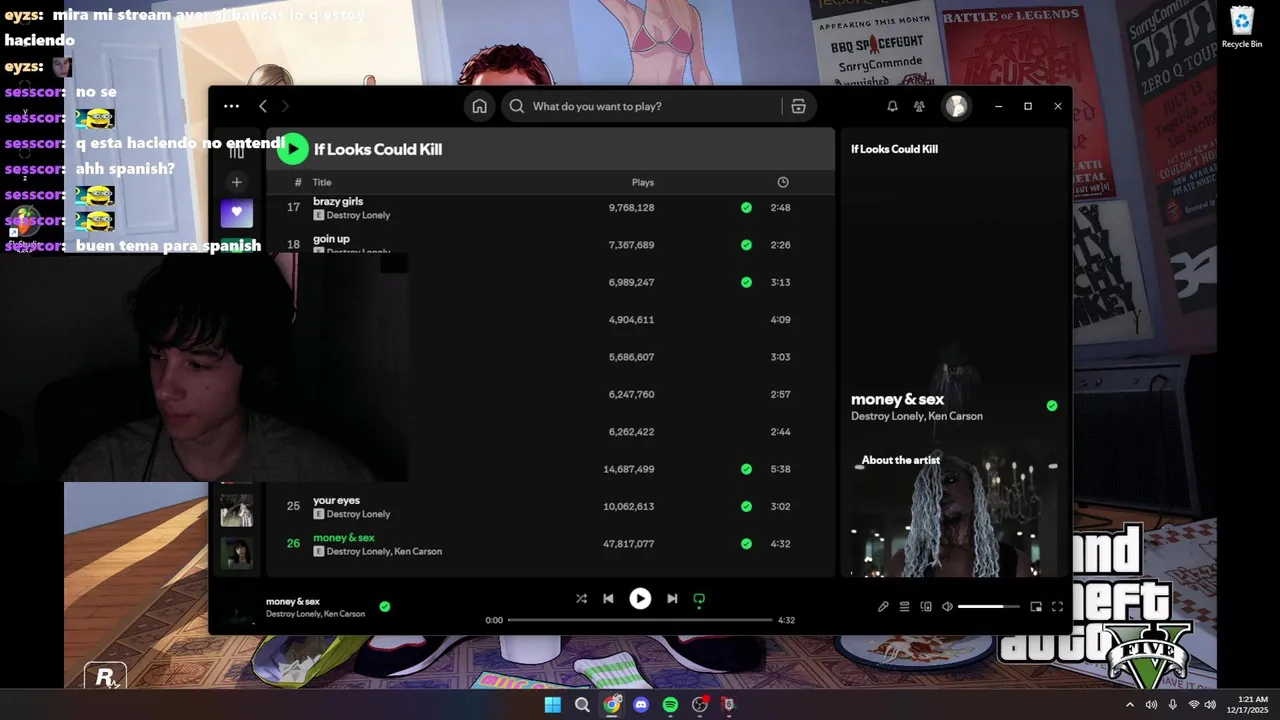Mute Spotify with speaker icon
This screenshot has height=720, width=1280.
(947, 607)
